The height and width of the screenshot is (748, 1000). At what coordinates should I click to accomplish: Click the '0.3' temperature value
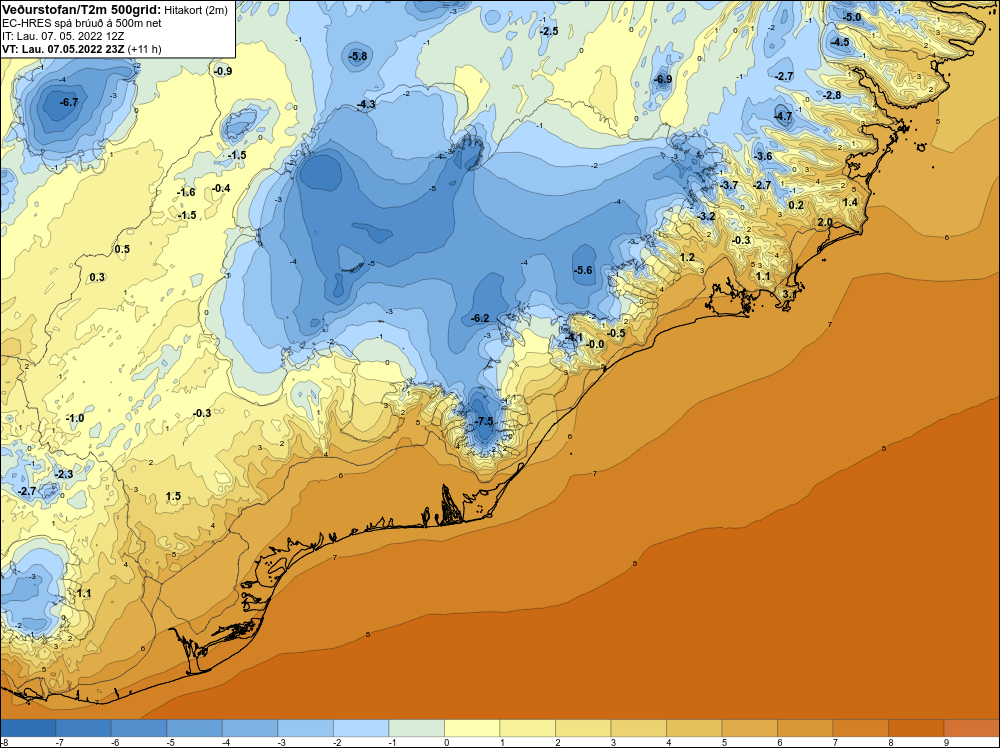(x=97, y=277)
